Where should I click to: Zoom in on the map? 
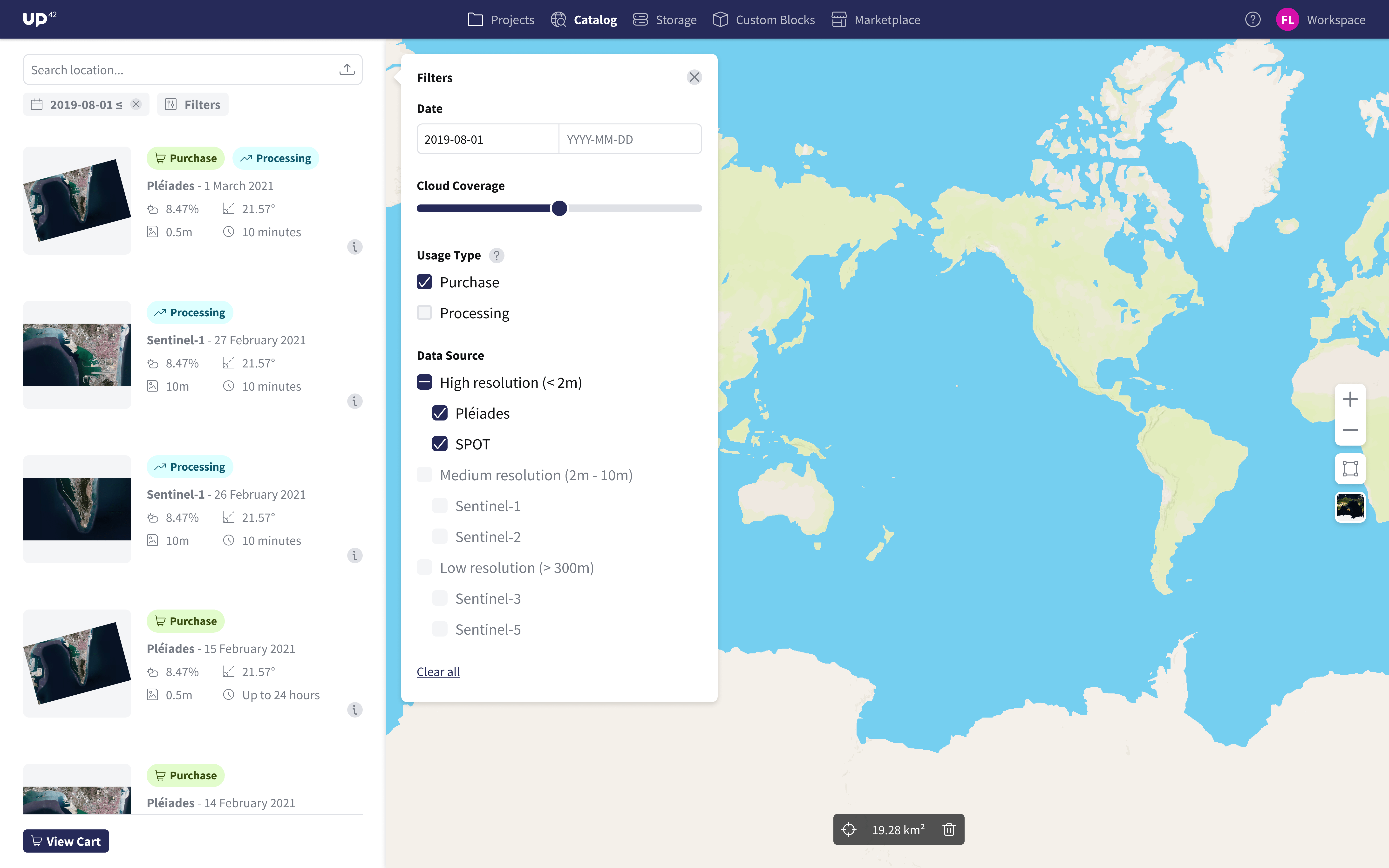pos(1350,399)
